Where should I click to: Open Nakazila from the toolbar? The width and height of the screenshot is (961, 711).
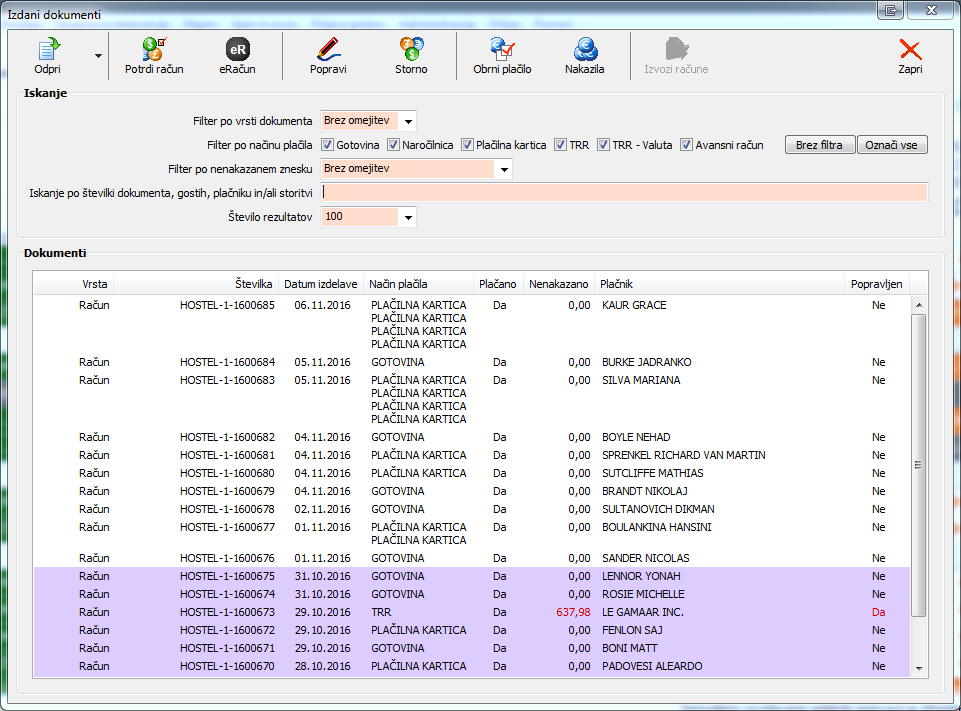pos(584,50)
